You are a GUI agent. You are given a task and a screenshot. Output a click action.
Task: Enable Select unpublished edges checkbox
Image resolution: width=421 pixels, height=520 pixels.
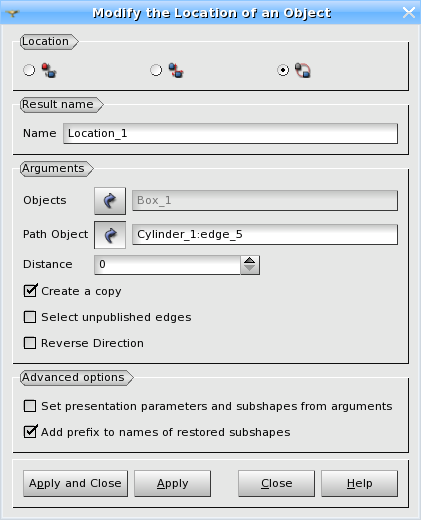[x=30, y=317]
